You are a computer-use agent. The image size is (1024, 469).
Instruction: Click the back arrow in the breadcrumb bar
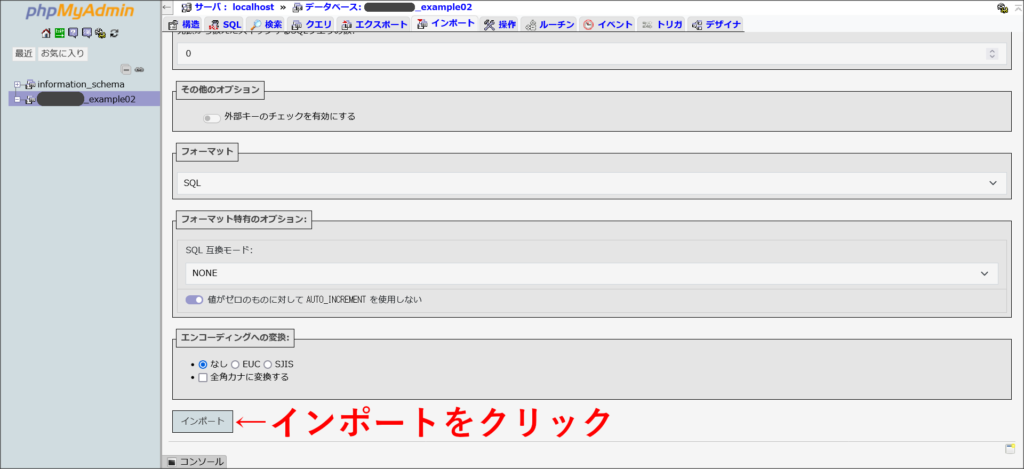(x=167, y=7)
